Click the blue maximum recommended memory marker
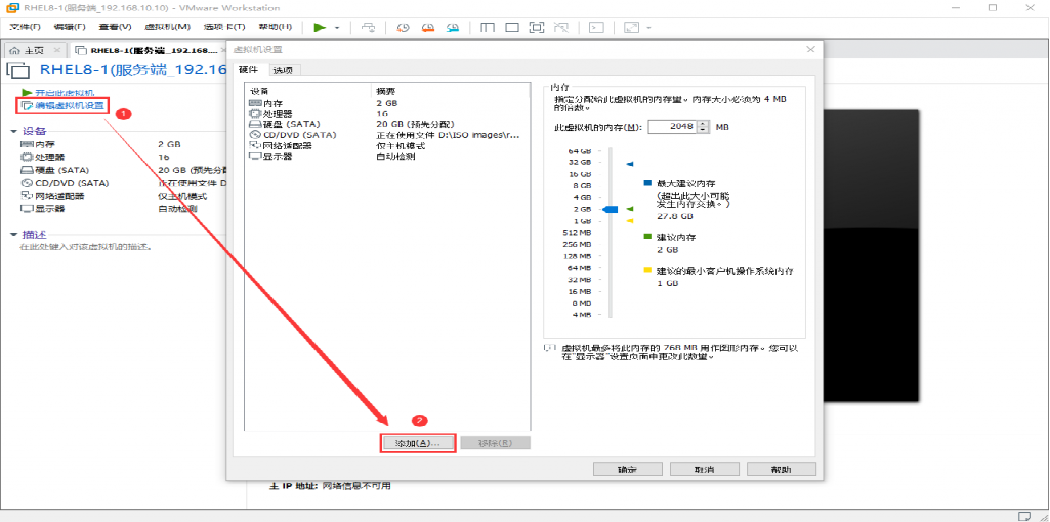This screenshot has width=1050, height=522. tap(629, 163)
